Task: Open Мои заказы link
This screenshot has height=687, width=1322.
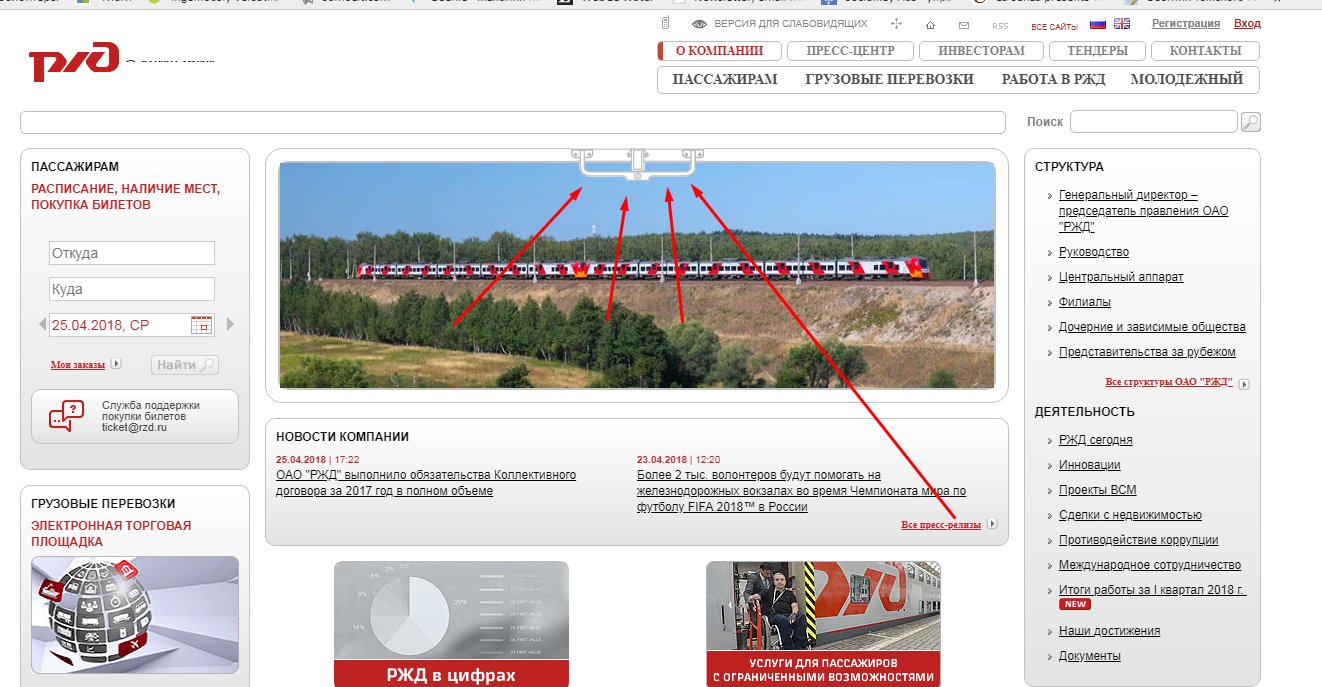Action: point(78,365)
